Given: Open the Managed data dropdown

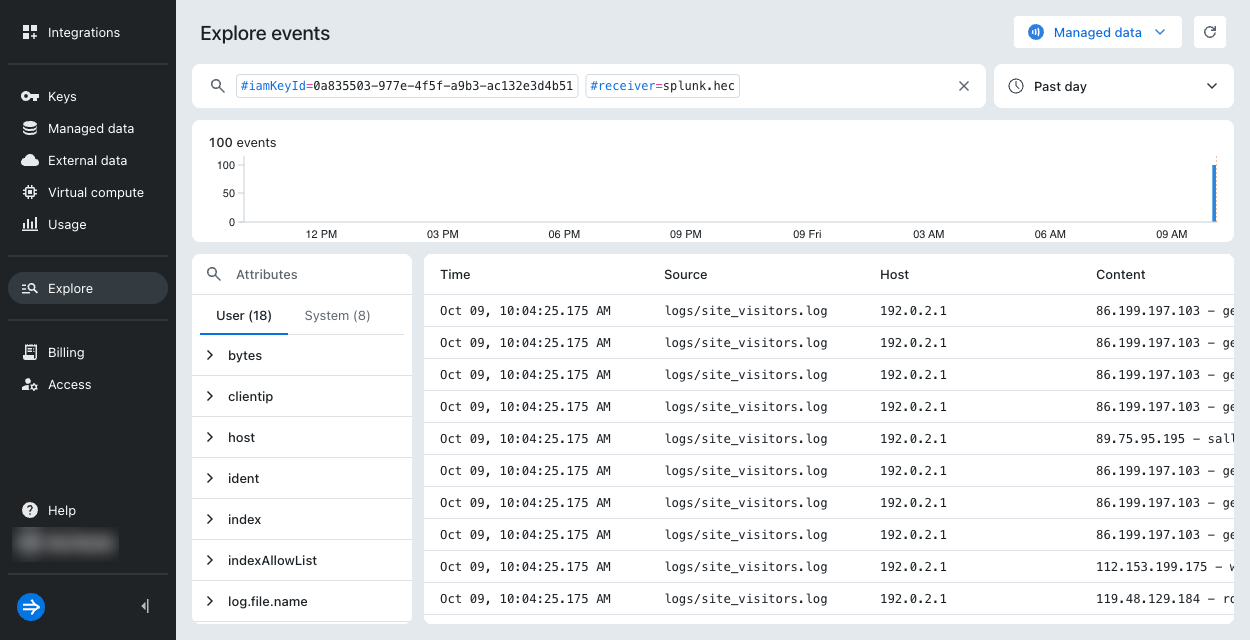Looking at the screenshot, I should click(x=1097, y=32).
